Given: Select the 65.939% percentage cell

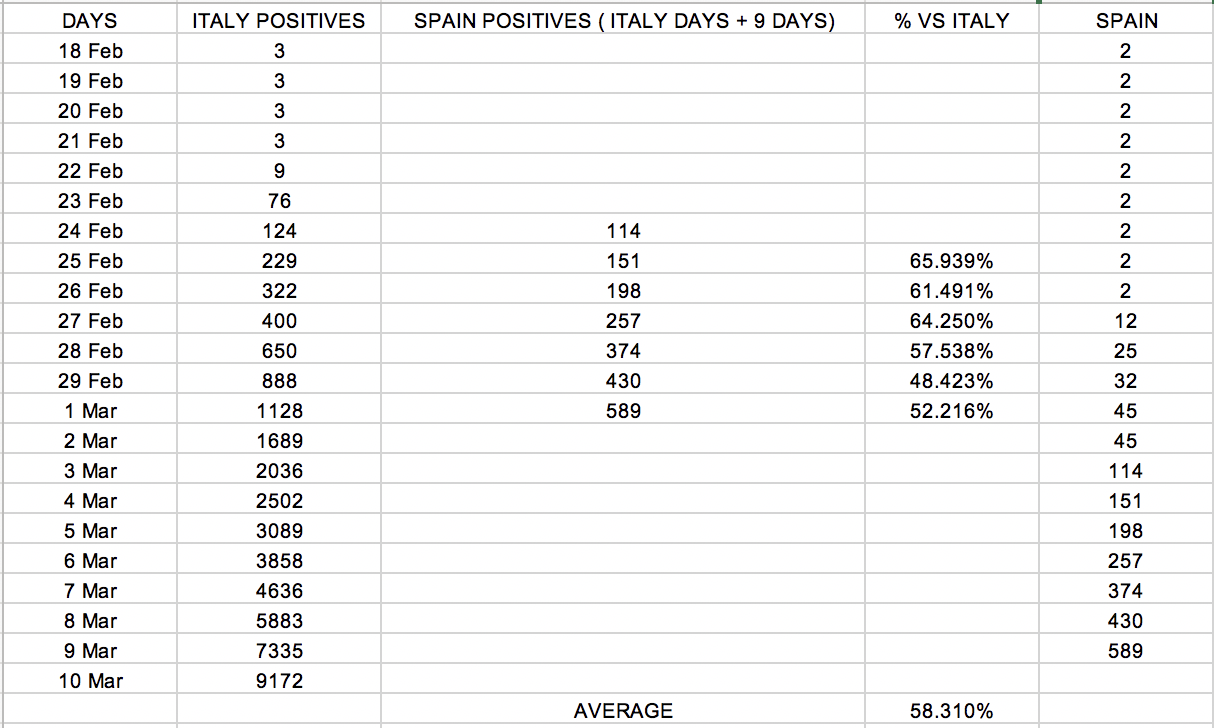Looking at the screenshot, I should (x=951, y=261).
